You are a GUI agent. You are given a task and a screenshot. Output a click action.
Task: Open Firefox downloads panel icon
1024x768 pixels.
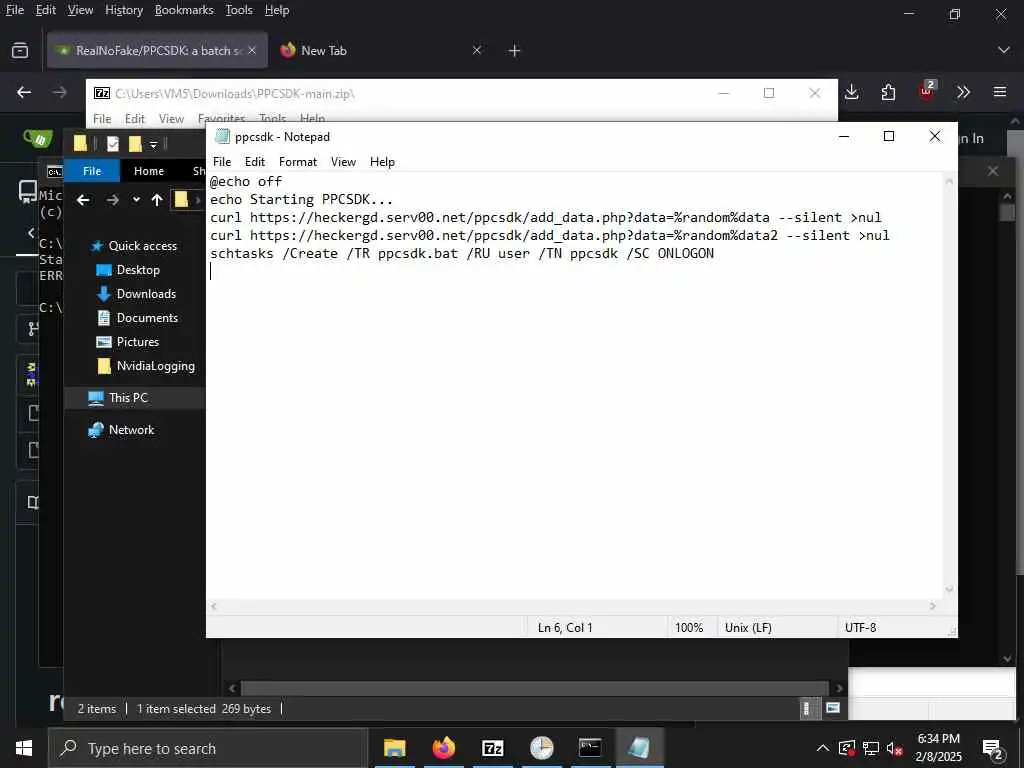coord(852,92)
